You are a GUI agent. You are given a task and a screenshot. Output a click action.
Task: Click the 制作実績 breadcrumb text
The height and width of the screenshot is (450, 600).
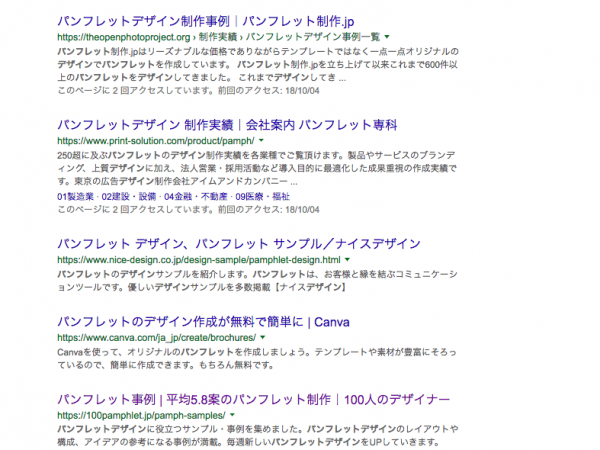click(x=218, y=37)
